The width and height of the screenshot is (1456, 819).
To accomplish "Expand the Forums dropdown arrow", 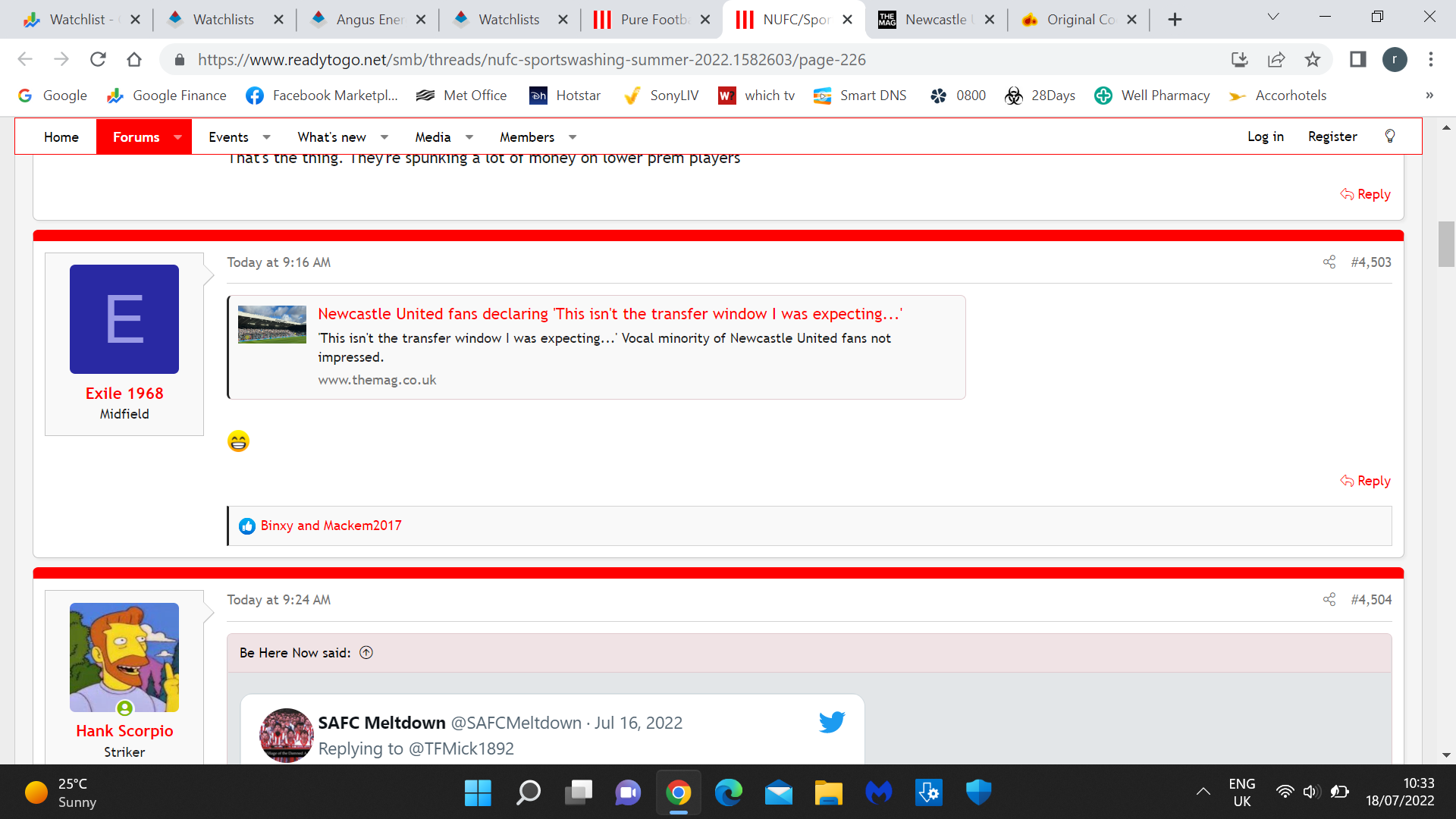I will [177, 137].
